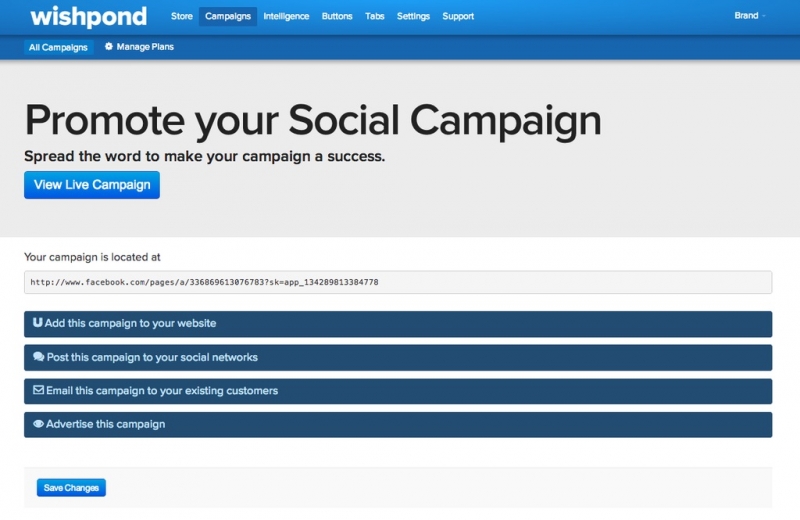The image size is (800, 520).
Task: Switch to the All Campaigns tab
Action: tap(58, 47)
